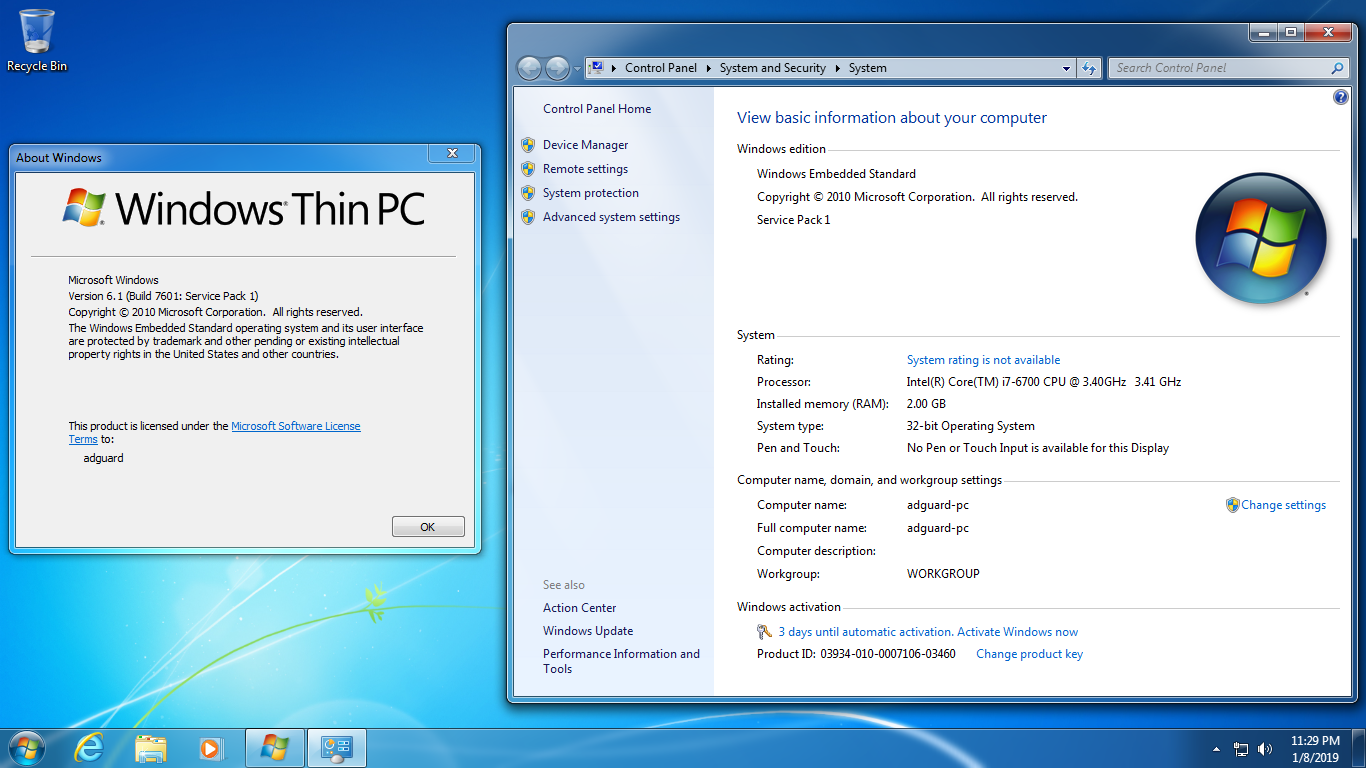Image resolution: width=1366 pixels, height=768 pixels.
Task: Open the clock showing 11:29 PM
Action: point(1315,749)
